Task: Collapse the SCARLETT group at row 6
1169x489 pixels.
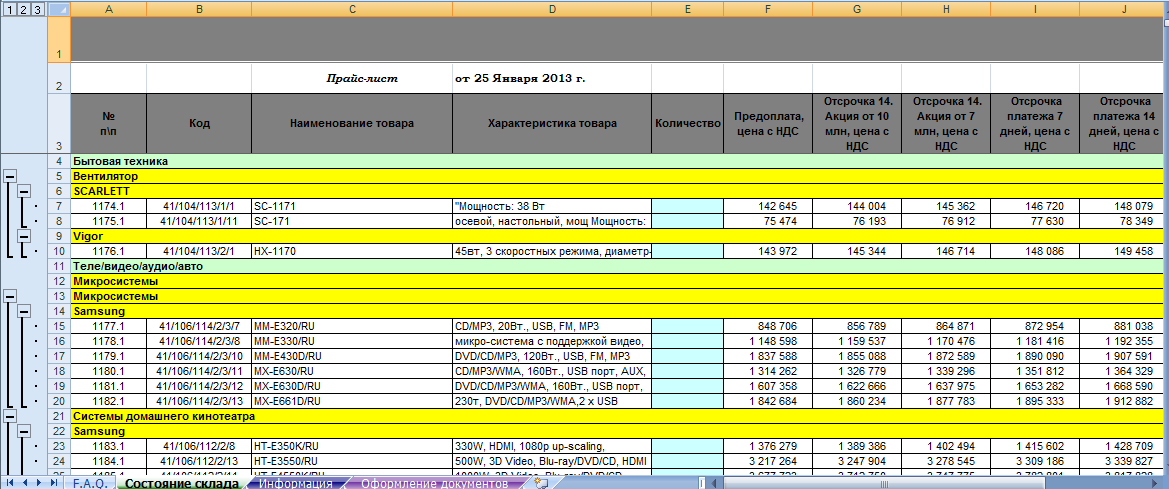Action: 24,191
